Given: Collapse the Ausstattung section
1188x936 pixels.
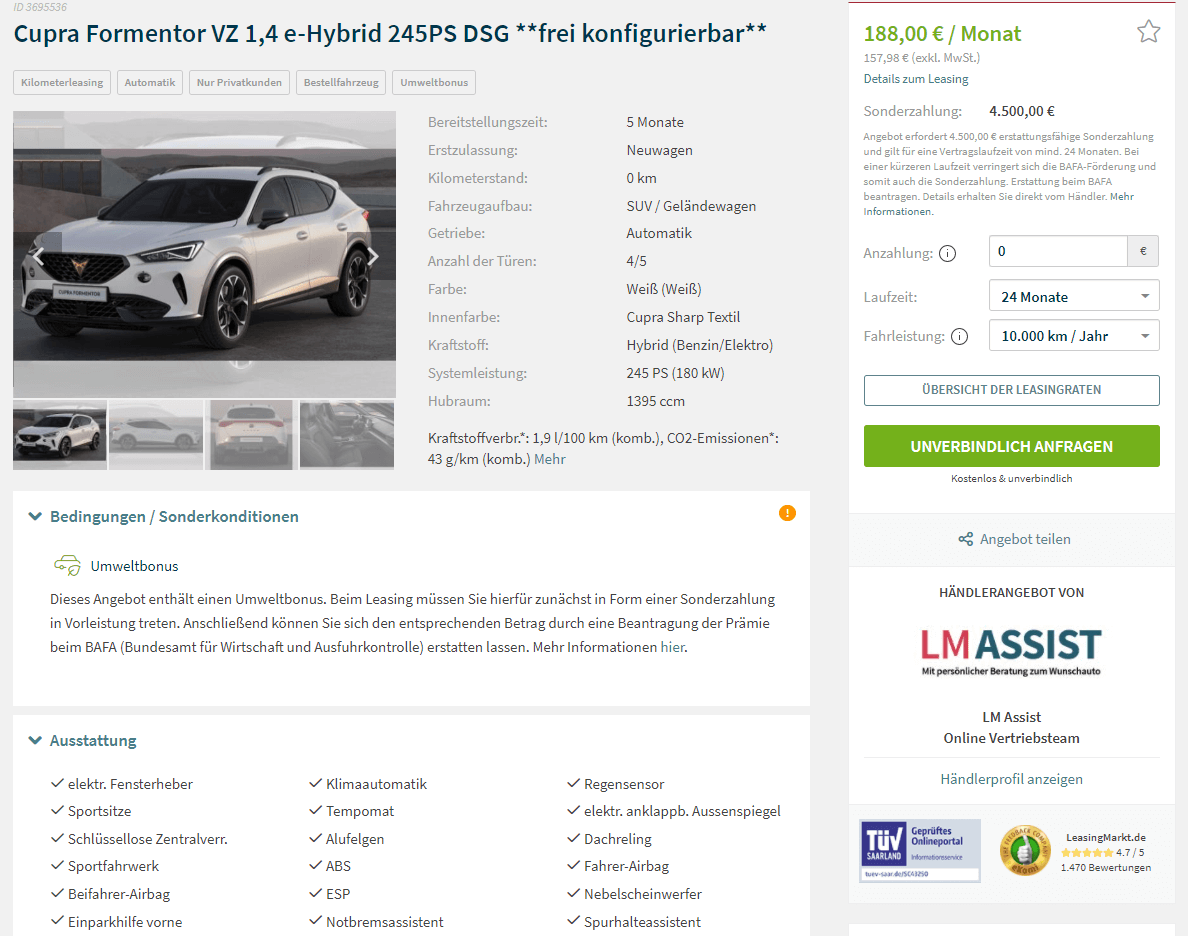Looking at the screenshot, I should [x=83, y=740].
